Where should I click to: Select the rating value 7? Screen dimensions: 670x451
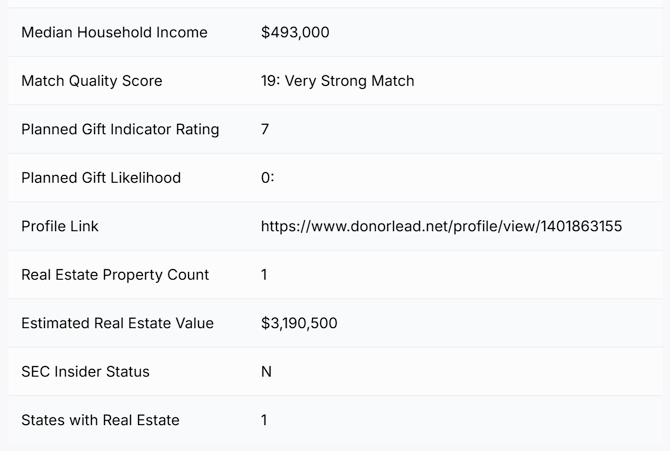click(265, 129)
